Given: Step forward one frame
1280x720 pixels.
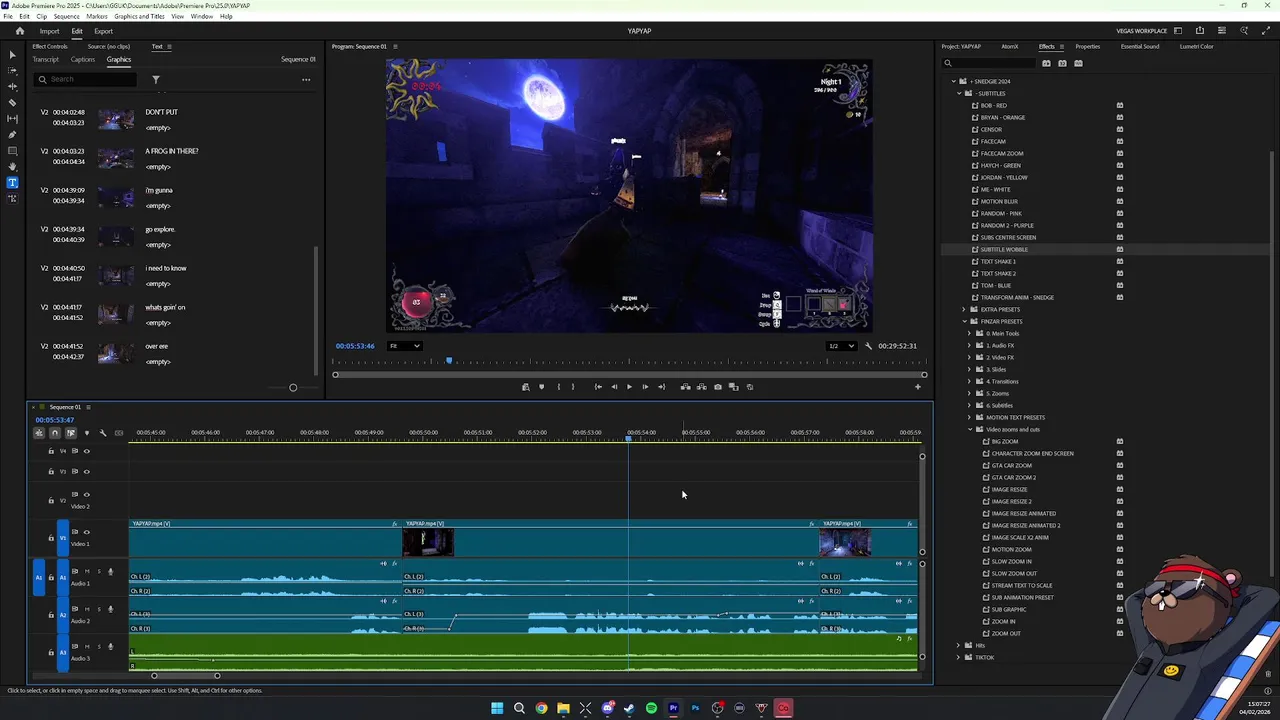Looking at the screenshot, I should [x=645, y=387].
